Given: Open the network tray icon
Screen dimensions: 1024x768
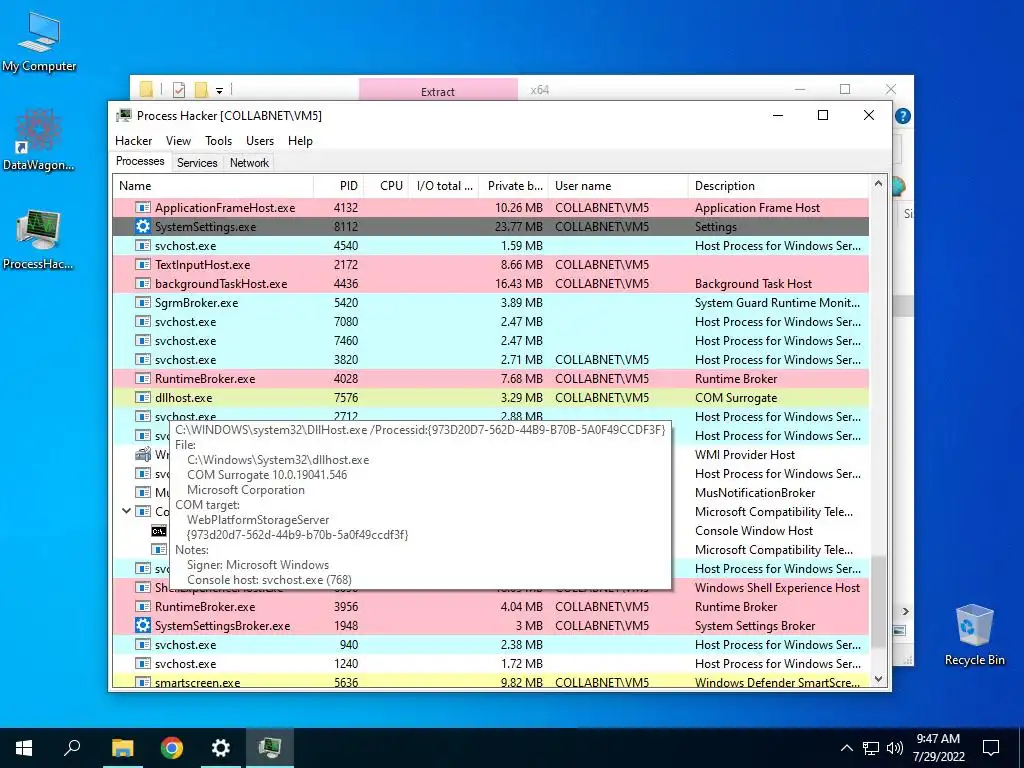Looking at the screenshot, I should pyautogui.click(x=871, y=748).
